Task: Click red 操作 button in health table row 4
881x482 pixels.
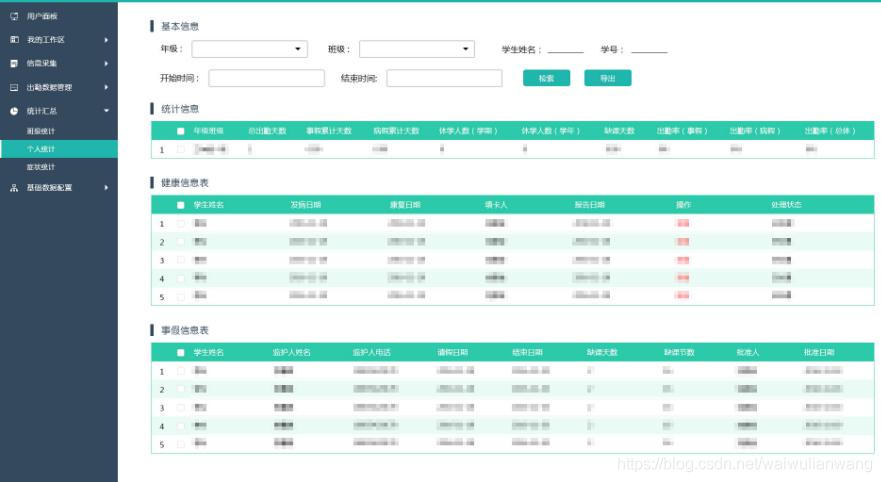Action: (683, 278)
